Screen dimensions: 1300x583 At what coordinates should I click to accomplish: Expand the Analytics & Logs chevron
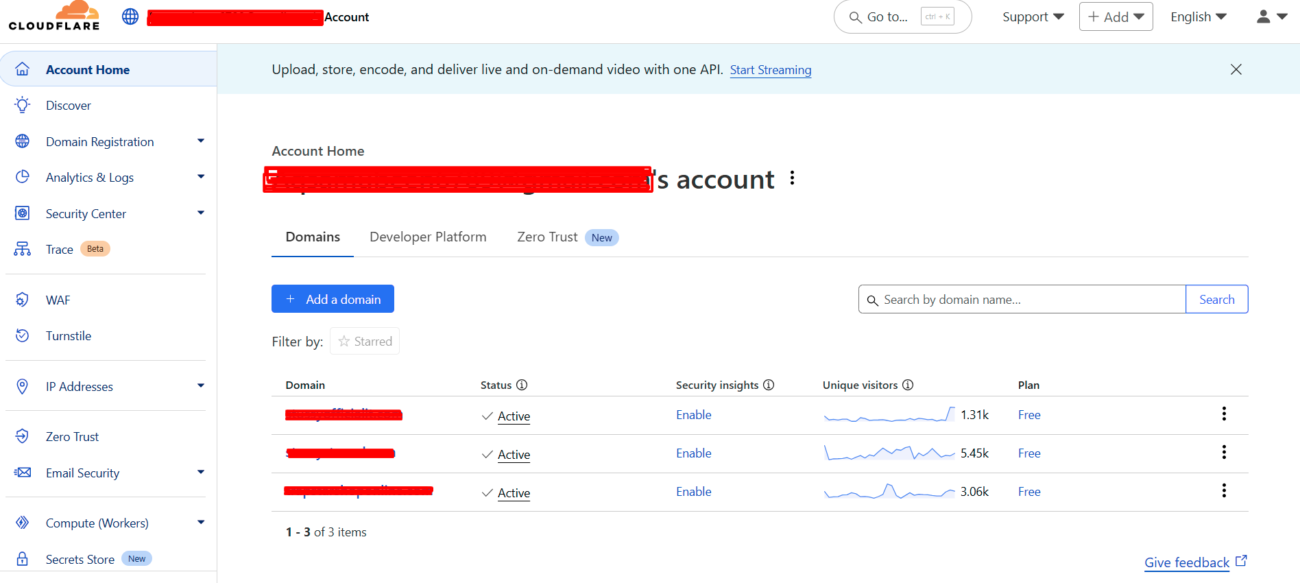pyautogui.click(x=200, y=177)
